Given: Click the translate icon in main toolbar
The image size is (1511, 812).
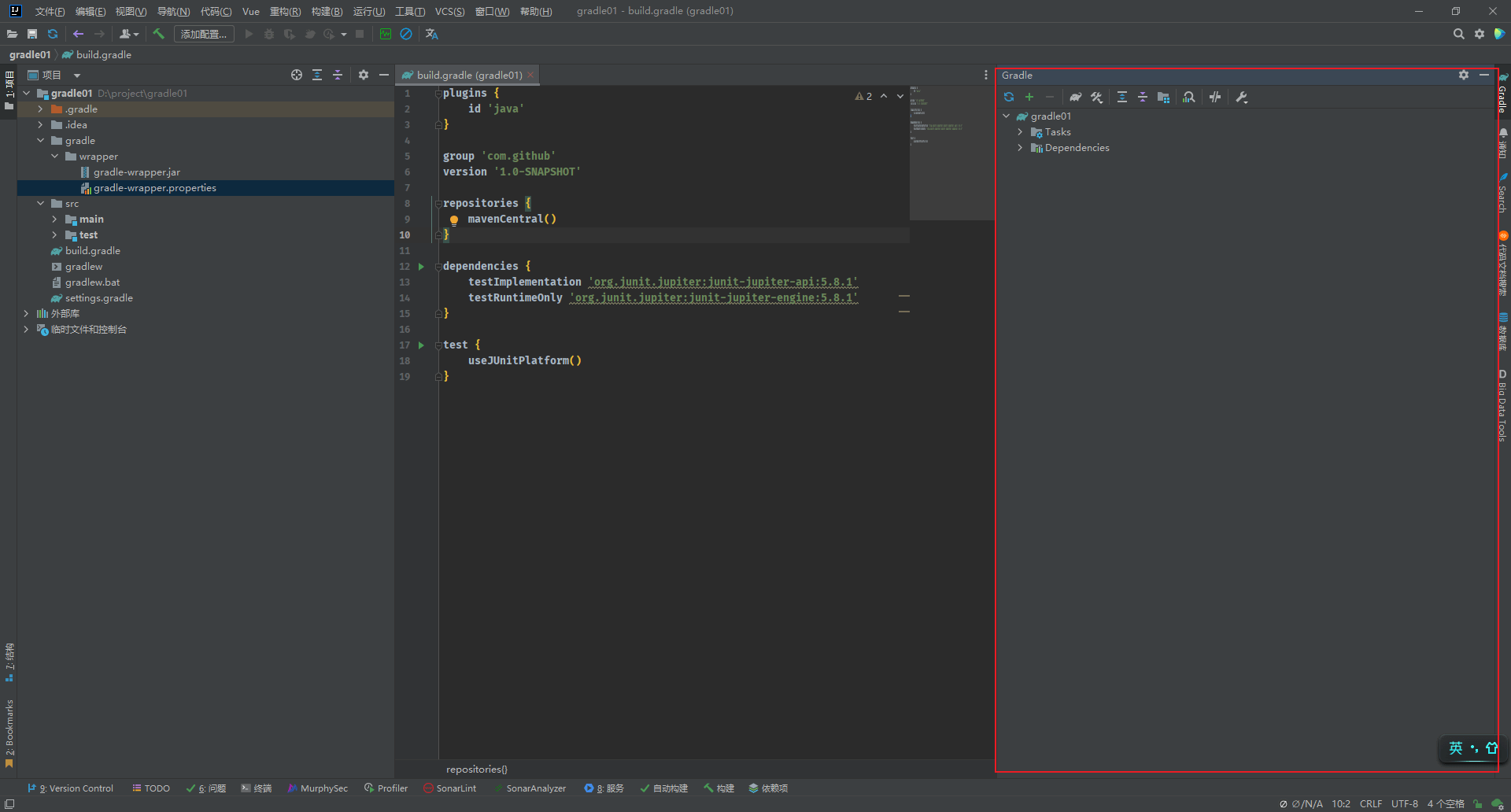Looking at the screenshot, I should pos(431,34).
